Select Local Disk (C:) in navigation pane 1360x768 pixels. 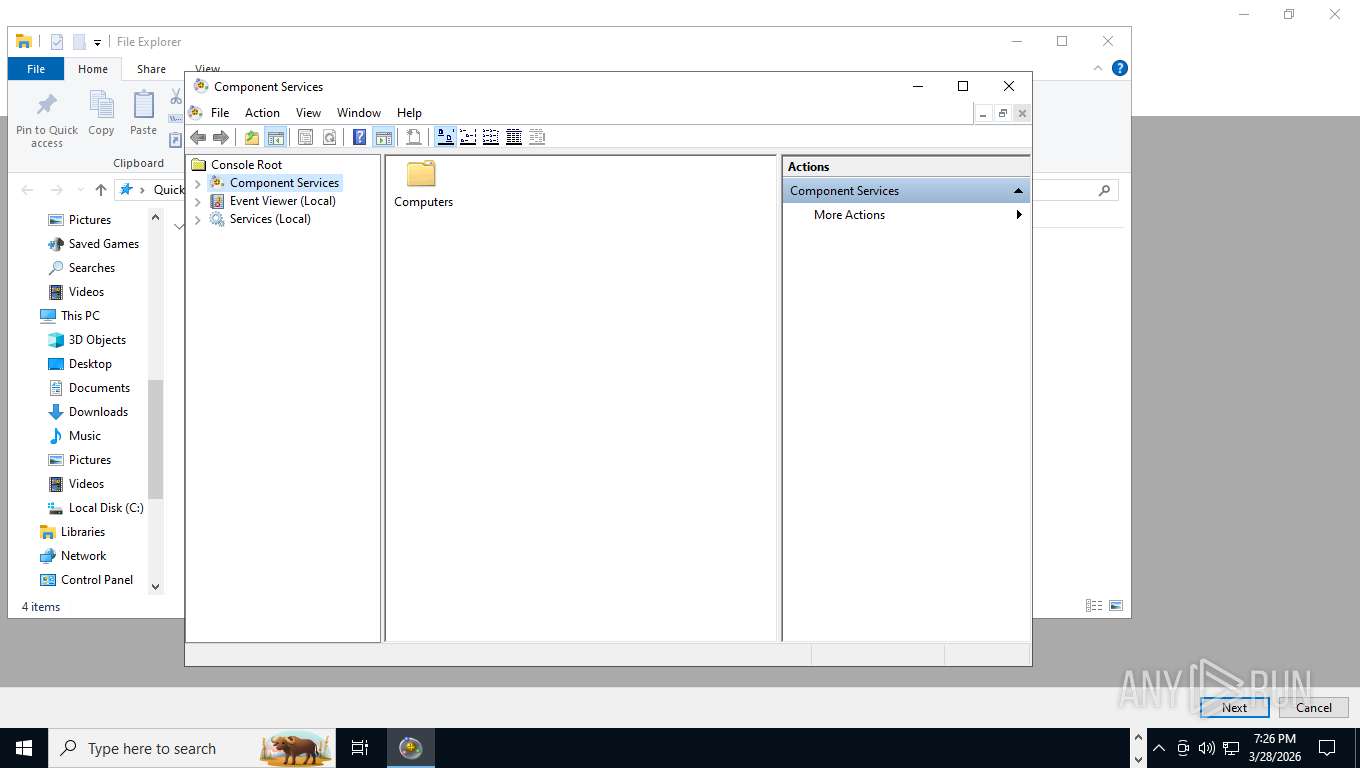[x=105, y=508]
